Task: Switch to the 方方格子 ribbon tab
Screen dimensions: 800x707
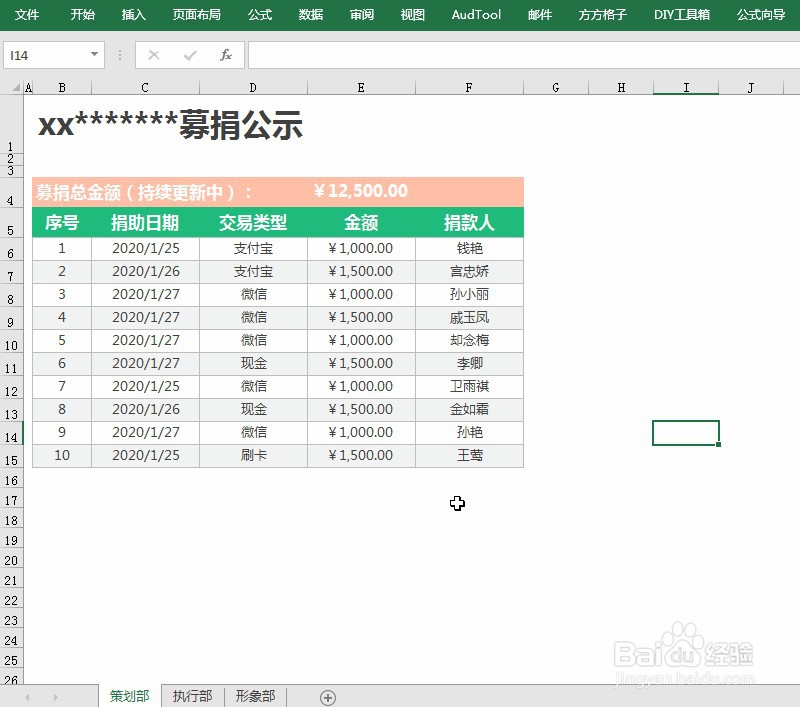Action: (601, 15)
